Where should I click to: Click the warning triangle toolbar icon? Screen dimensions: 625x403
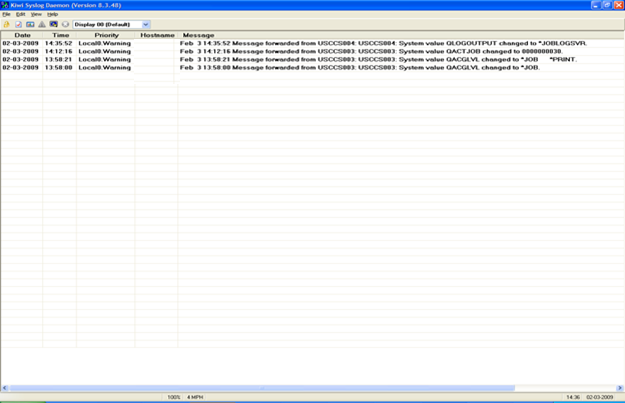pos(42,24)
